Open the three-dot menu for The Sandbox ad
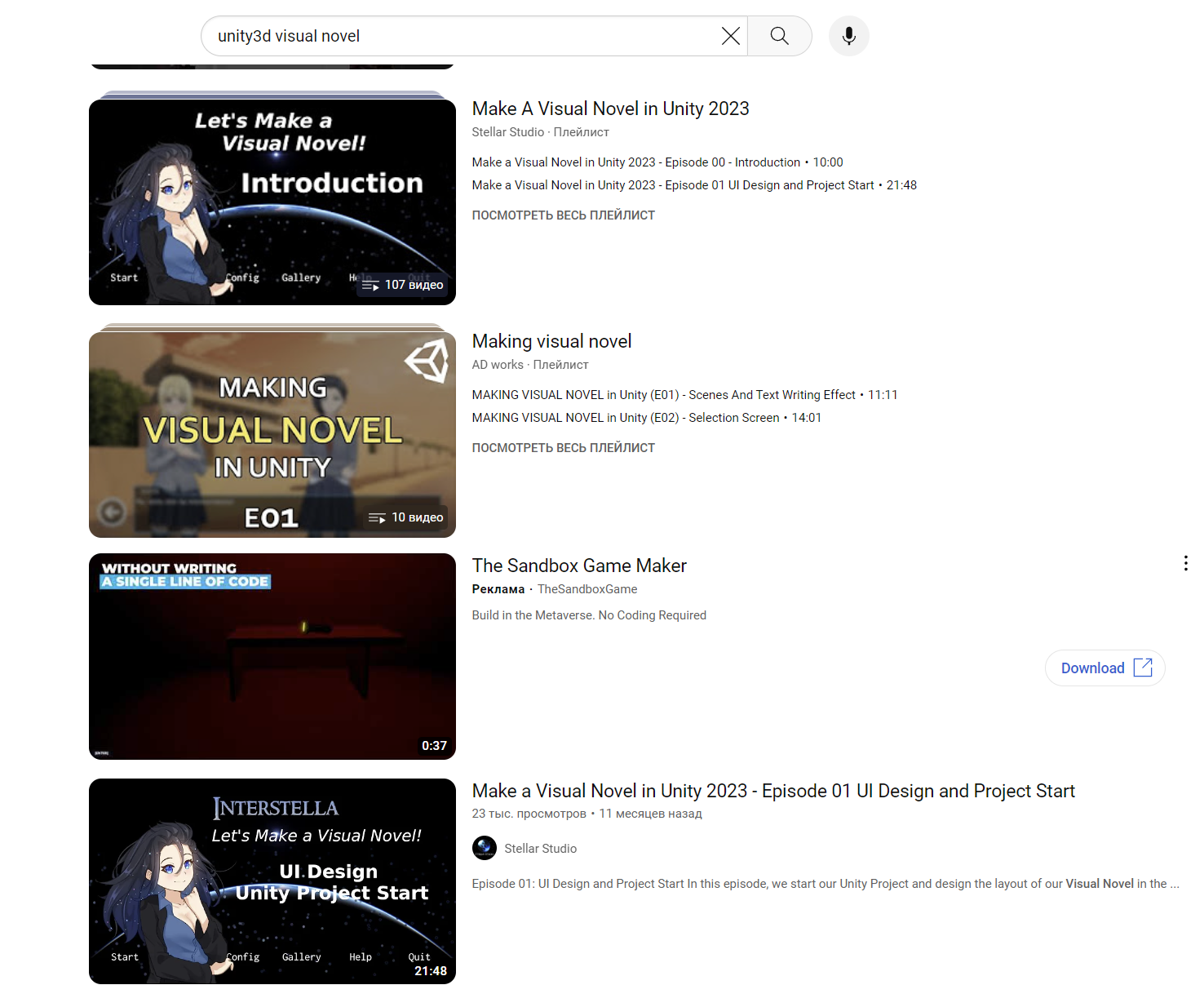 pyautogui.click(x=1185, y=563)
